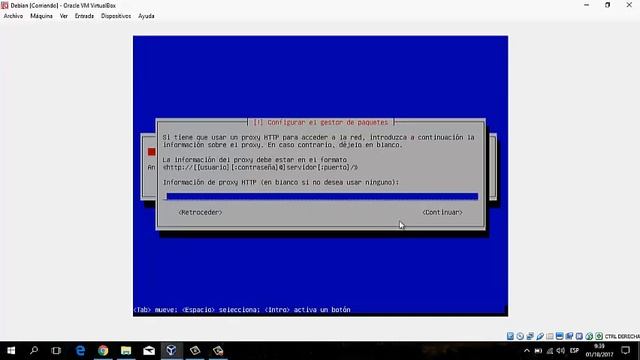Click the virtualization features status icon
The width and height of the screenshot is (640, 360).
(x=579, y=336)
